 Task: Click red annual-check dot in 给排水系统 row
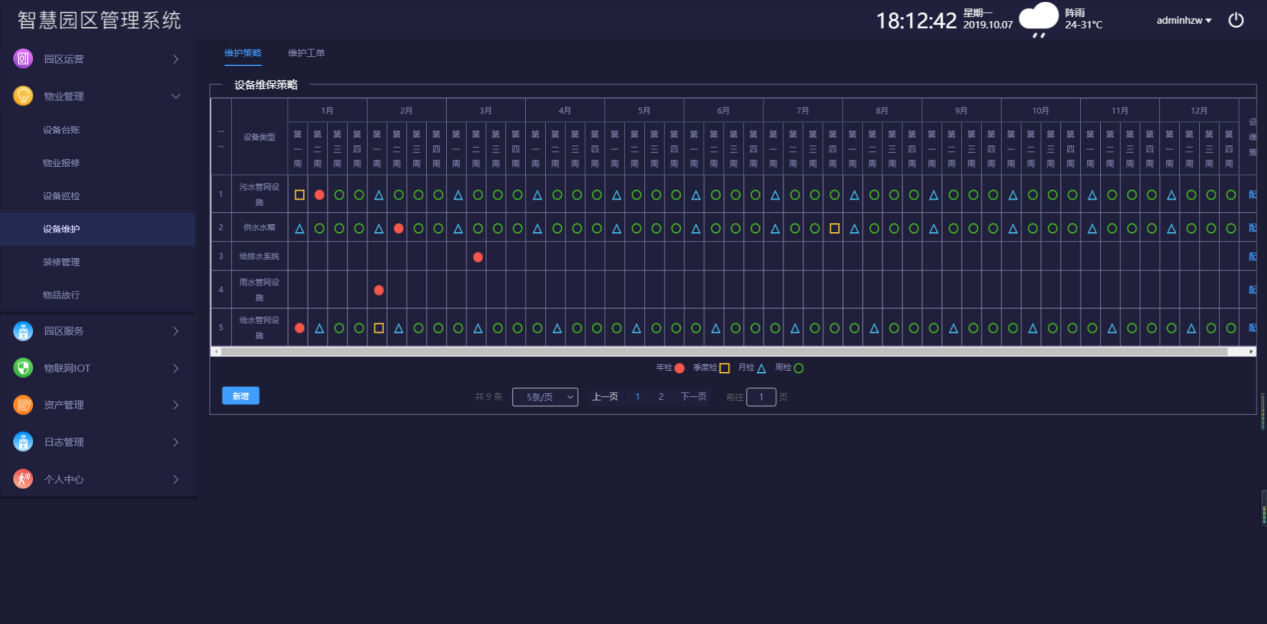tap(478, 257)
